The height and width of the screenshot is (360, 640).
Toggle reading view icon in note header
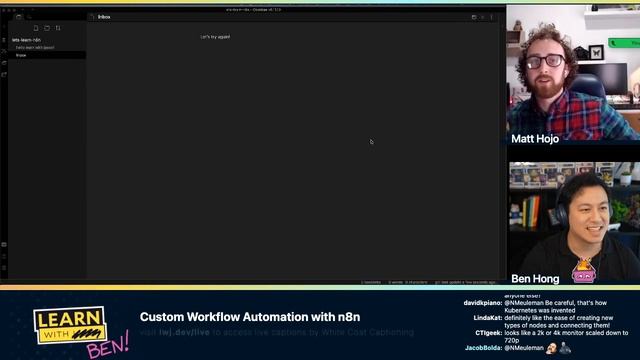(474, 17)
